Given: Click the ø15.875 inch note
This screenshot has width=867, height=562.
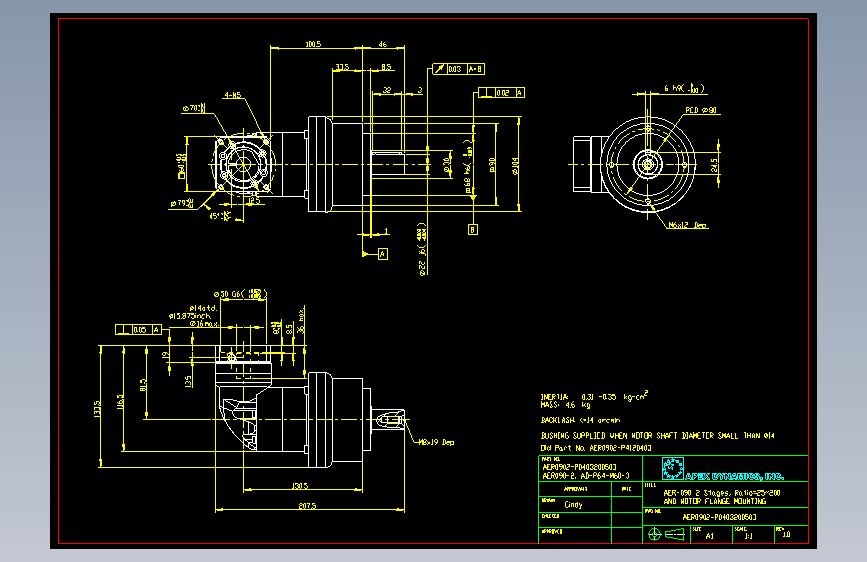Looking at the screenshot, I should pyautogui.click(x=190, y=316).
